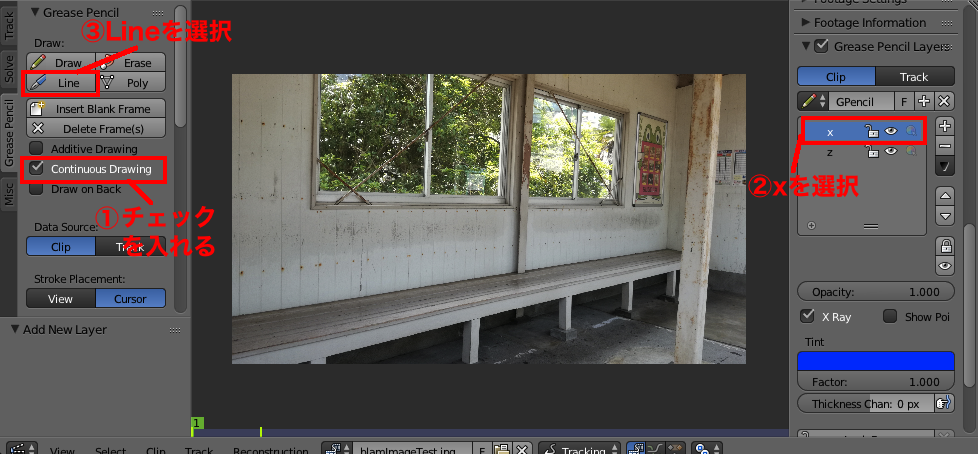
Task: Expand the Footage Information panel
Action: click(x=805, y=23)
